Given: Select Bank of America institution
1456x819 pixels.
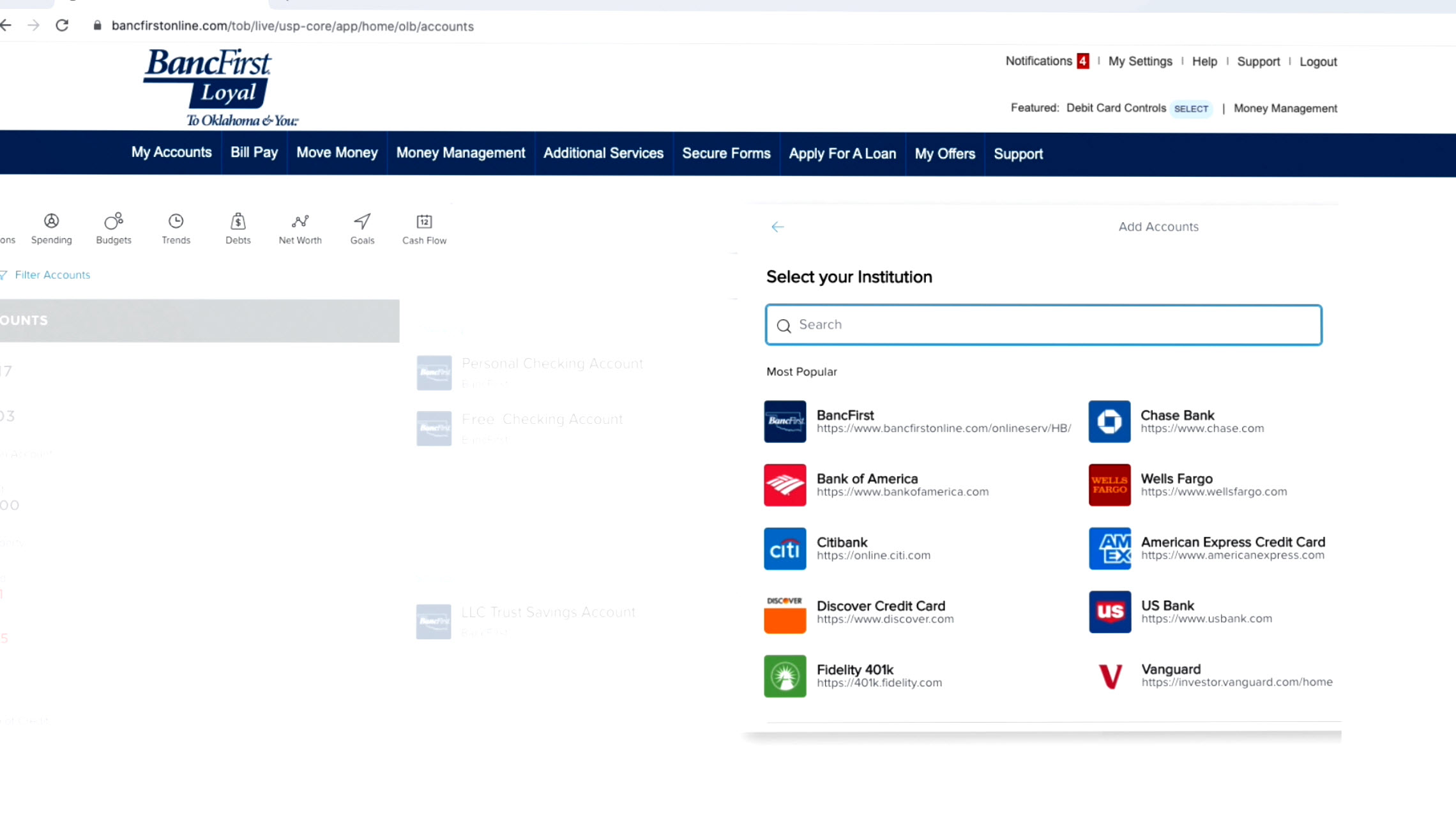Looking at the screenshot, I should pos(867,485).
